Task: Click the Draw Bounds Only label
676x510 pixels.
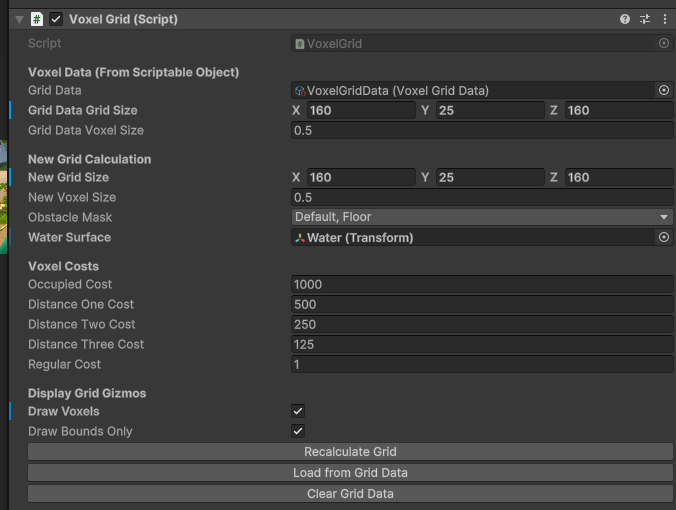Action: (x=80, y=431)
